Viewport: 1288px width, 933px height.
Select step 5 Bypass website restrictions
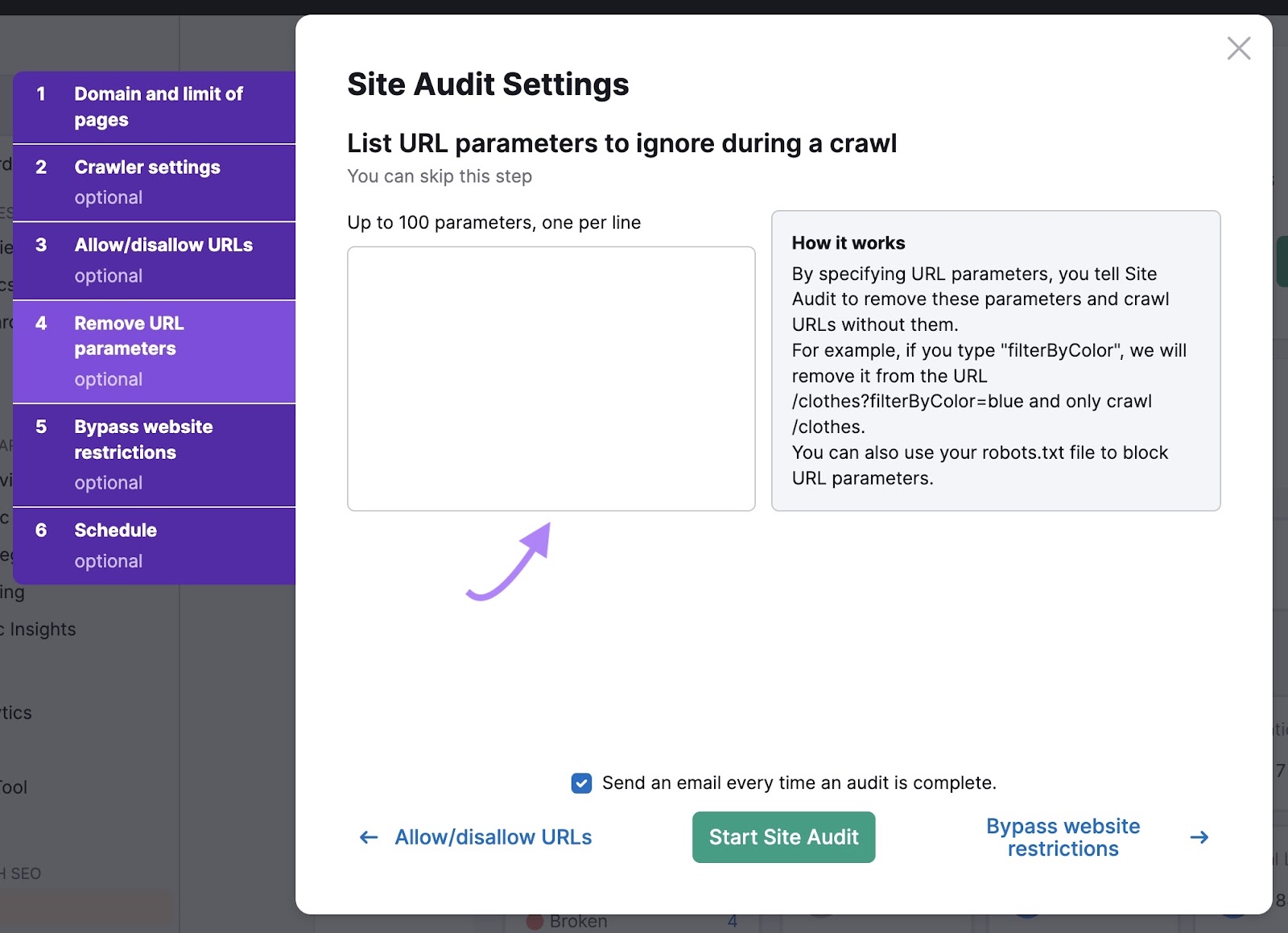153,453
